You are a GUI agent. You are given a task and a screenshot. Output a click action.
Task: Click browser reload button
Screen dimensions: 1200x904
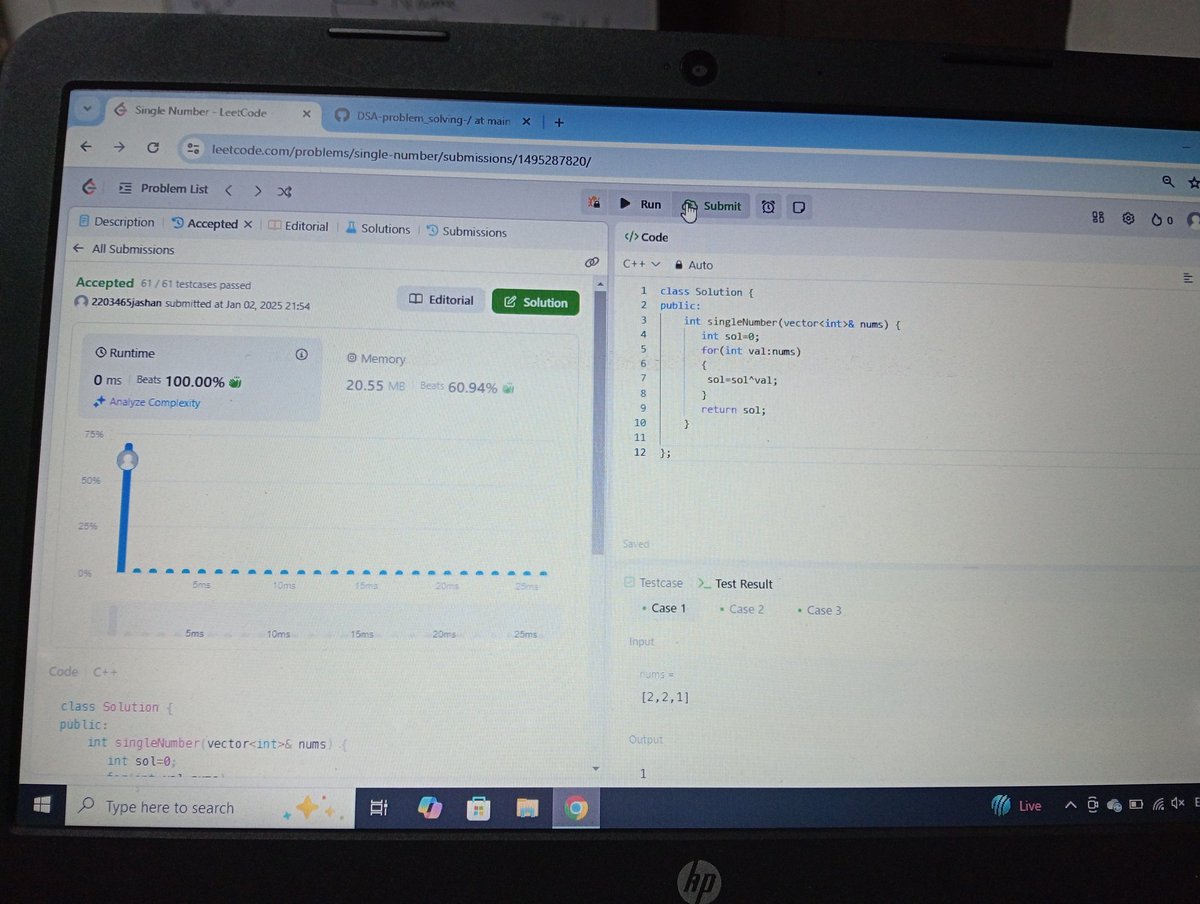152,147
